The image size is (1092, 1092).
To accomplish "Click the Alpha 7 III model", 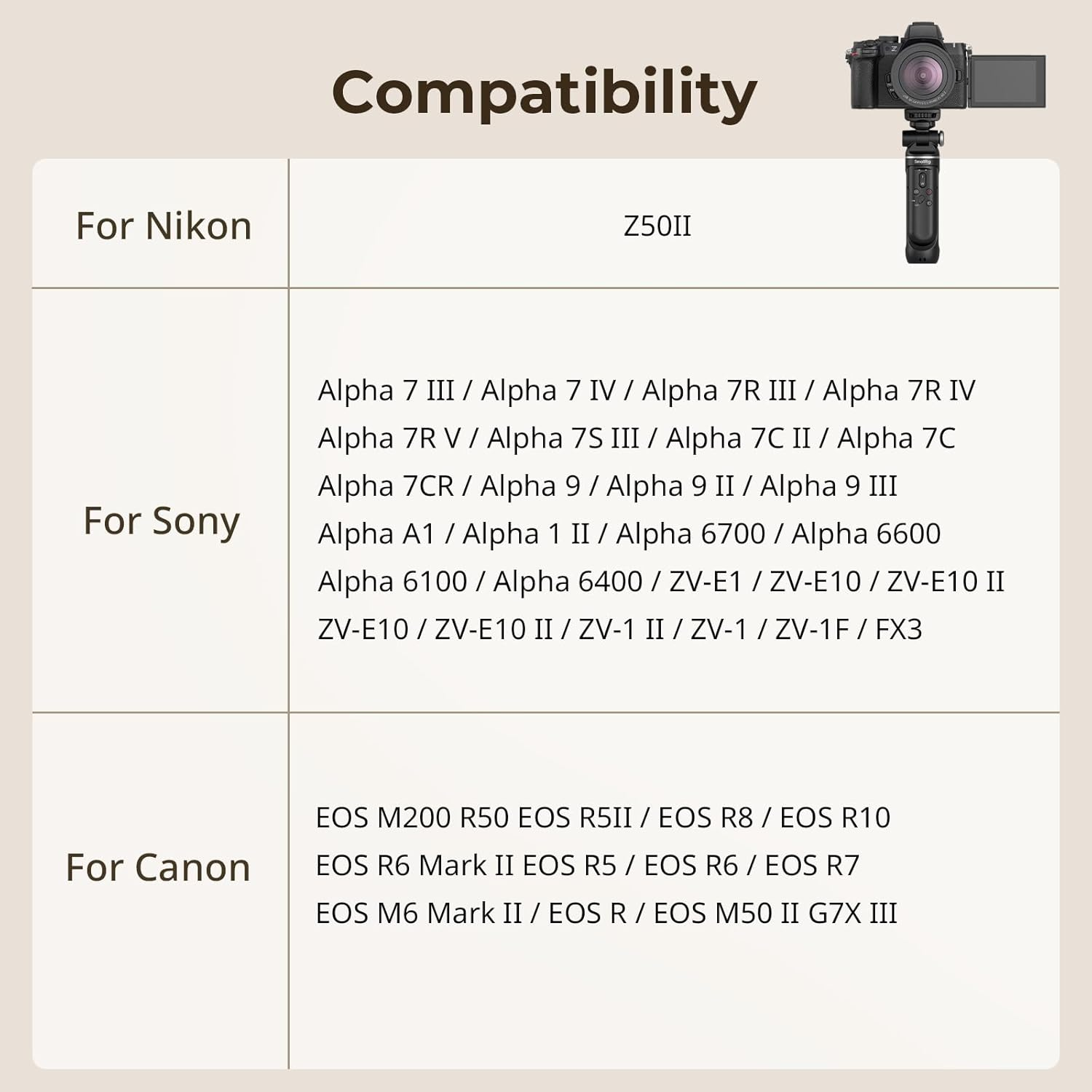I will pos(386,391).
